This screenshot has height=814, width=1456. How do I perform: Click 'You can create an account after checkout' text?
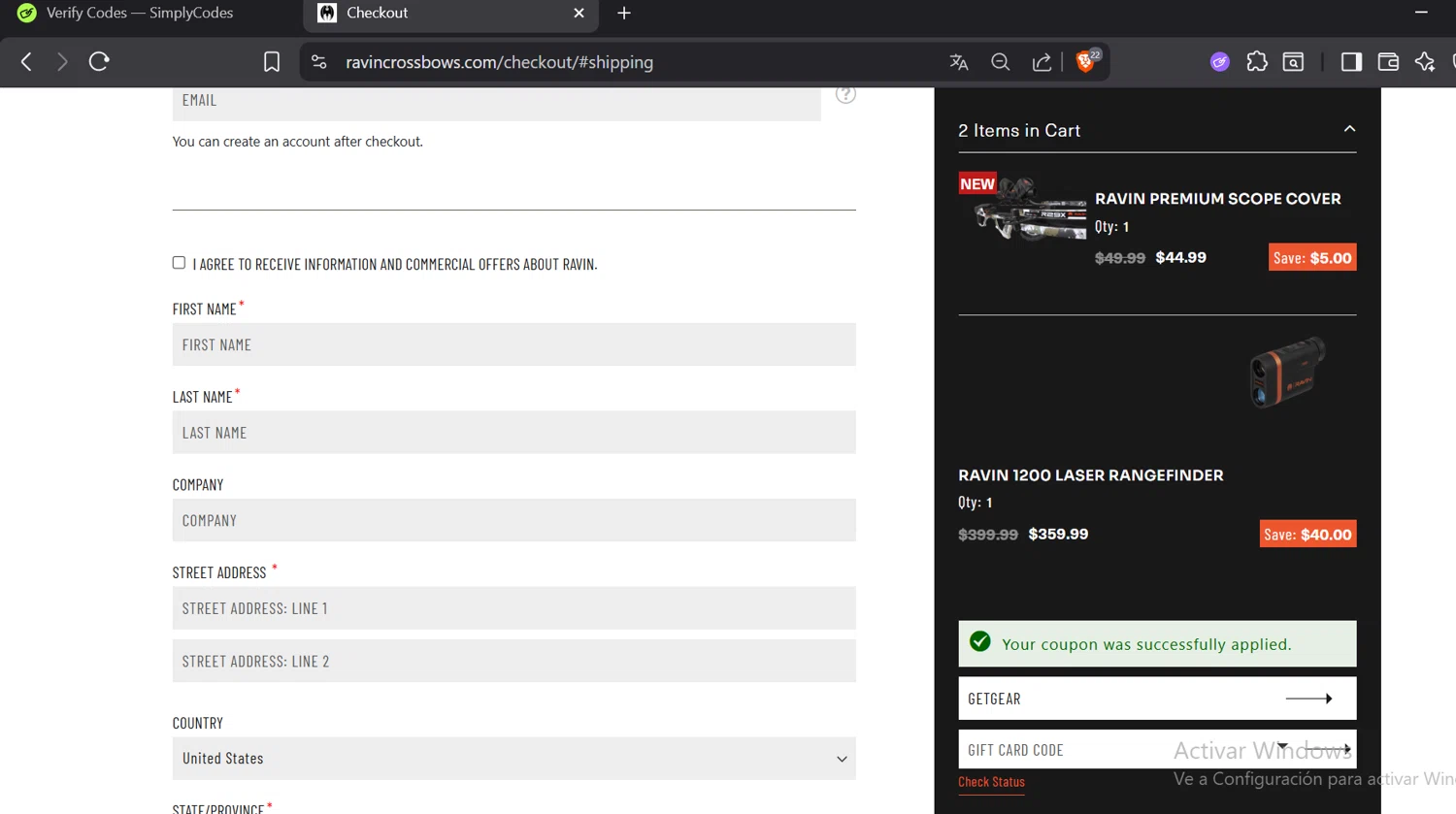point(298,142)
